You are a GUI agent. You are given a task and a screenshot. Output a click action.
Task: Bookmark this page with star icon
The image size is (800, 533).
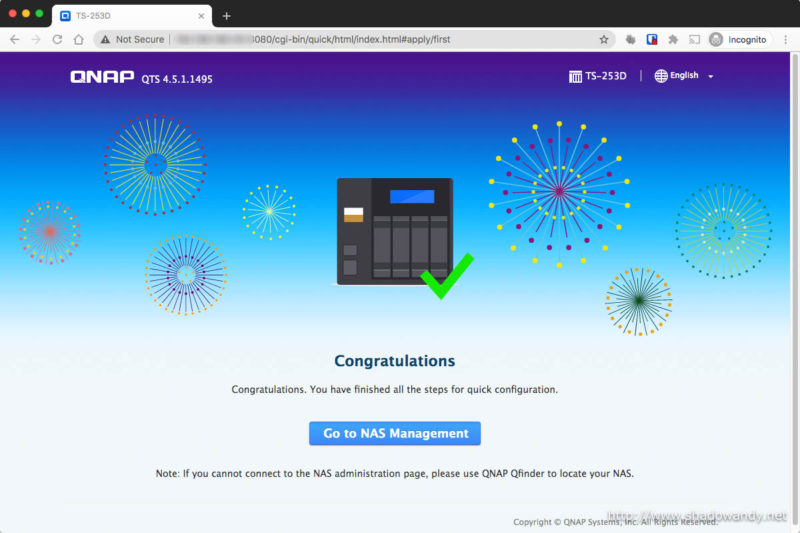(604, 39)
